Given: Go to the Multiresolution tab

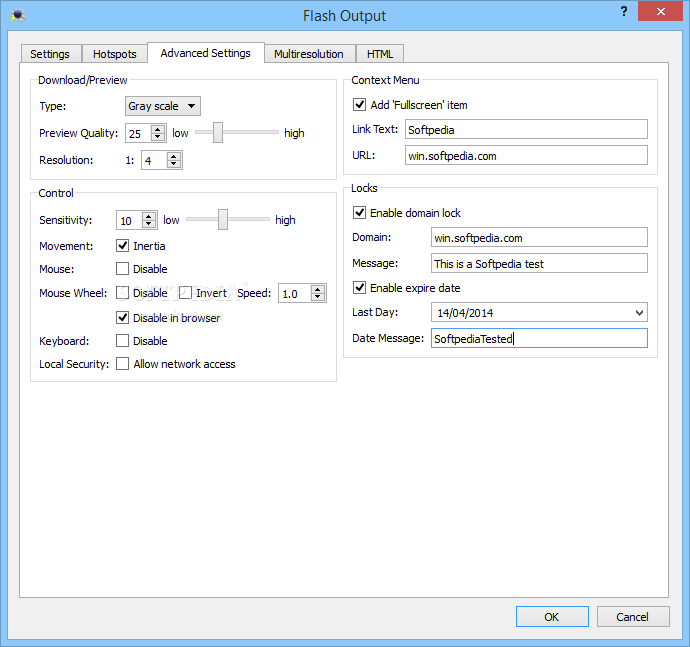Looking at the screenshot, I should click(308, 54).
